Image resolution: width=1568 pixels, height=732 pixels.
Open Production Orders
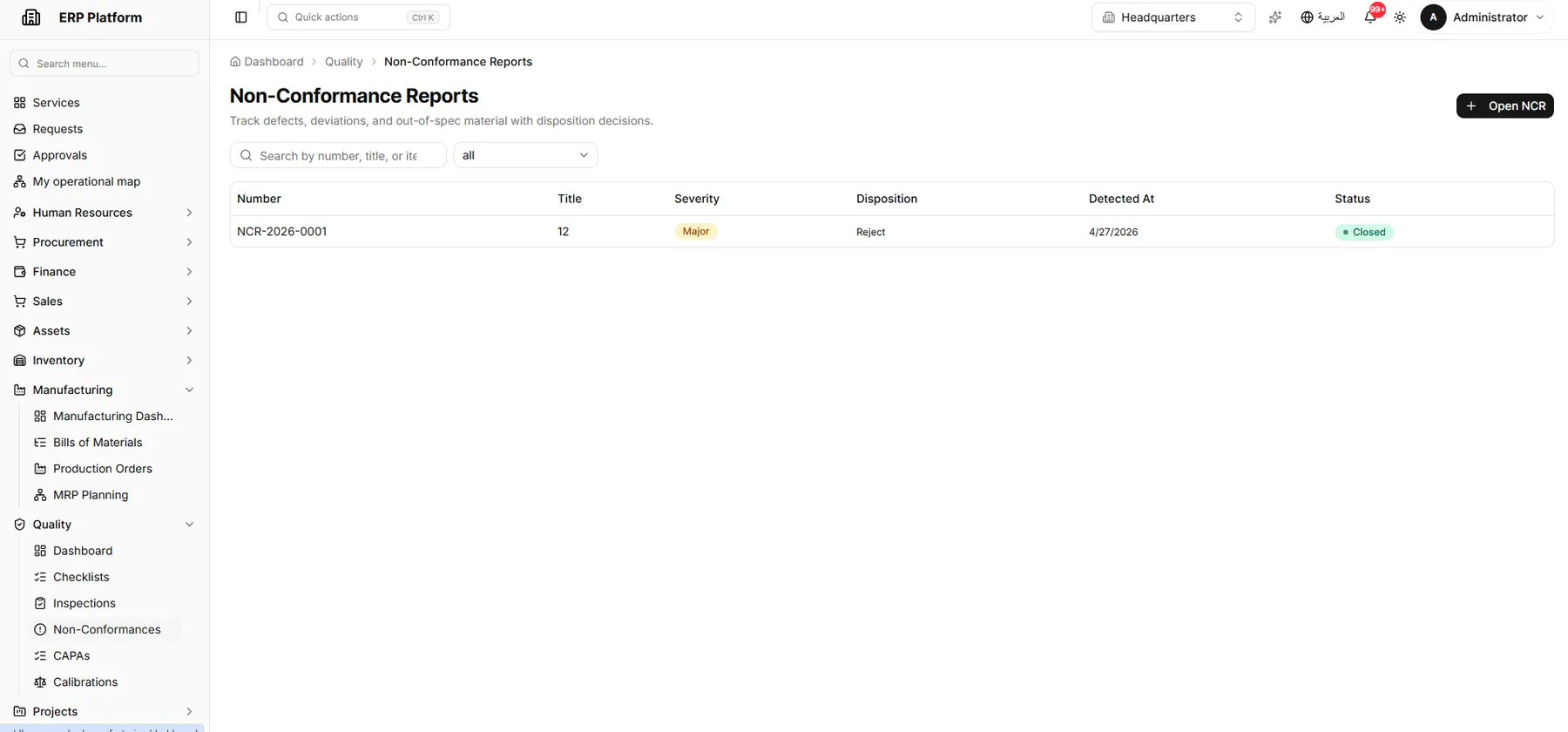pos(105,469)
